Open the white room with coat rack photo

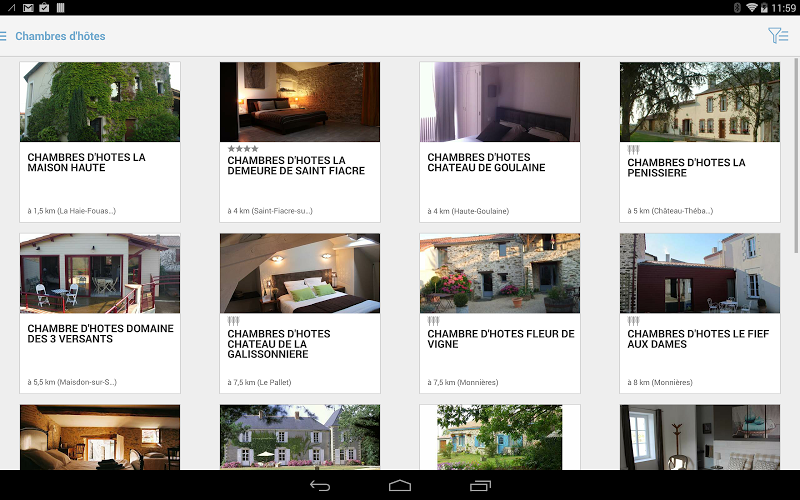pyautogui.click(x=700, y=438)
